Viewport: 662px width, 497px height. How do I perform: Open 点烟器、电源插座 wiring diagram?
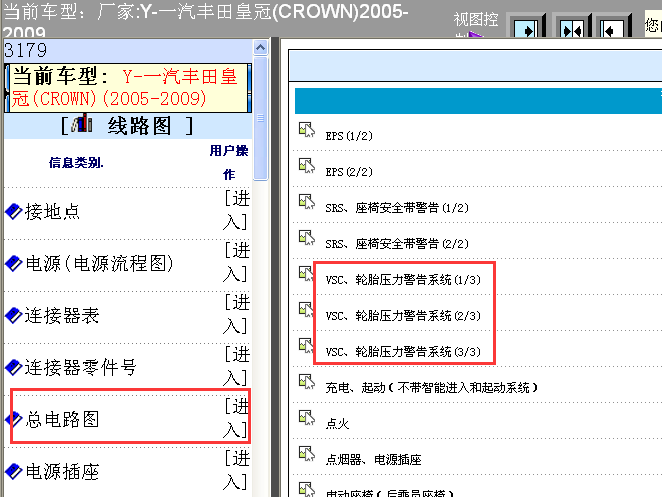tap(373, 459)
